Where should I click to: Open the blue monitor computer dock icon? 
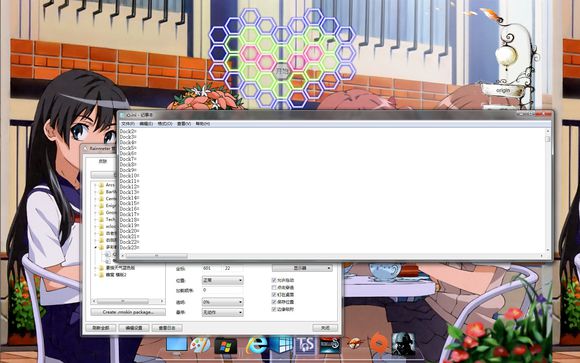click(177, 344)
